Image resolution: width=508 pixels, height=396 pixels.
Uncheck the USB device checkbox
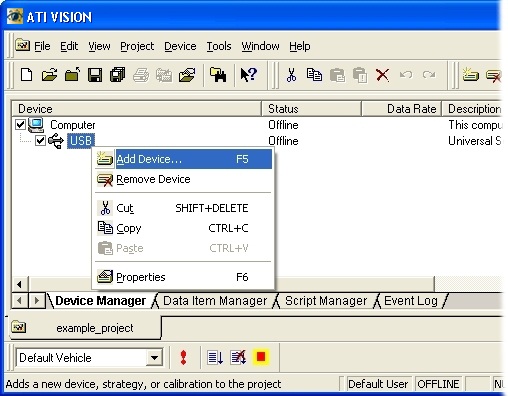[40, 141]
